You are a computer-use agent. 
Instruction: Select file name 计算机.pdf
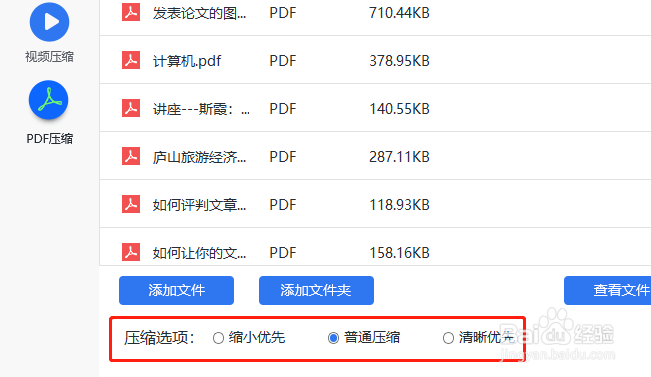click(187, 61)
